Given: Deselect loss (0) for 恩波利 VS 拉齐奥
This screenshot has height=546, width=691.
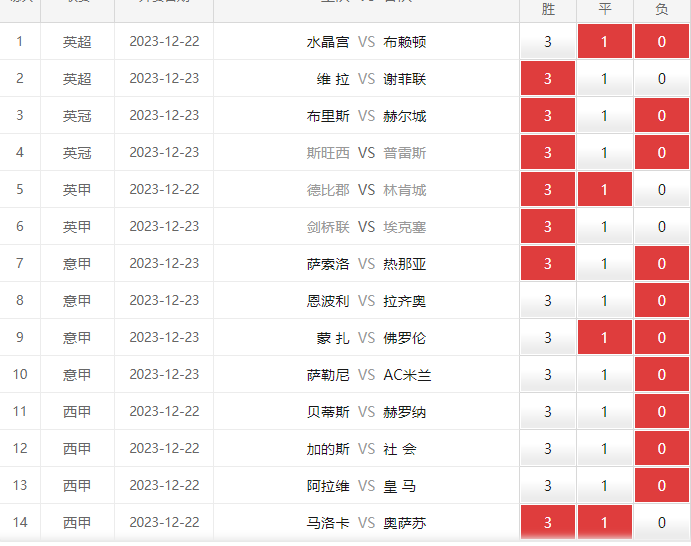Looking at the screenshot, I should (661, 301).
